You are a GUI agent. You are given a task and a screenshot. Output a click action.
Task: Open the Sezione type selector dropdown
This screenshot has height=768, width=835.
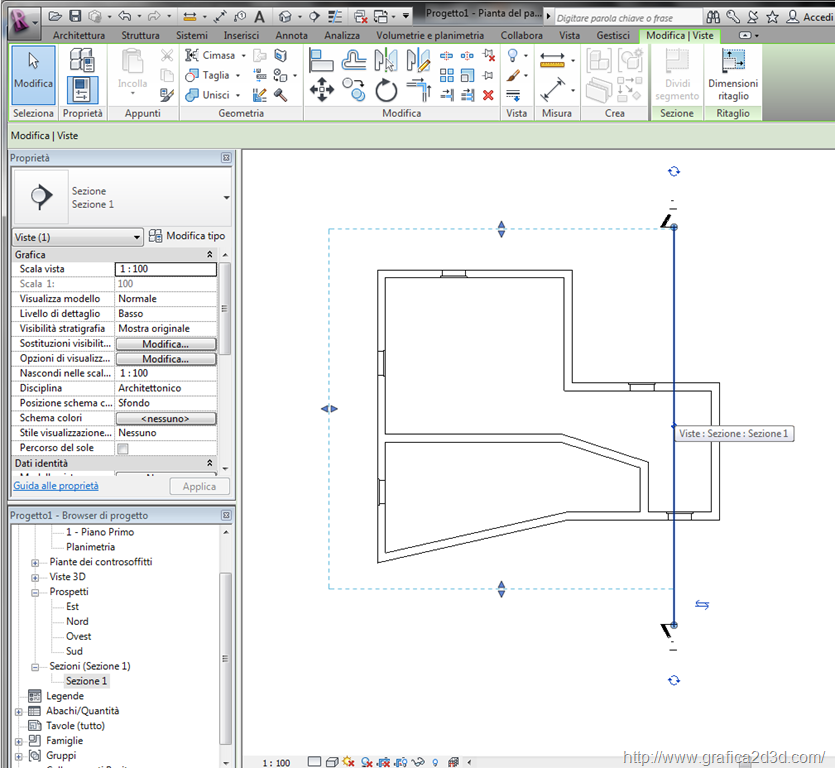pyautogui.click(x=226, y=198)
